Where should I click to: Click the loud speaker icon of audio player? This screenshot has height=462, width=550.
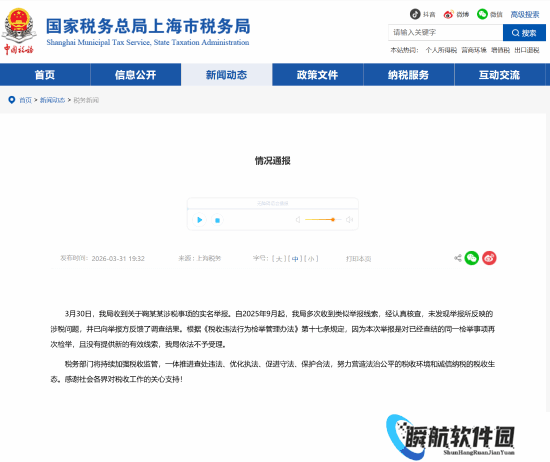[349, 220]
